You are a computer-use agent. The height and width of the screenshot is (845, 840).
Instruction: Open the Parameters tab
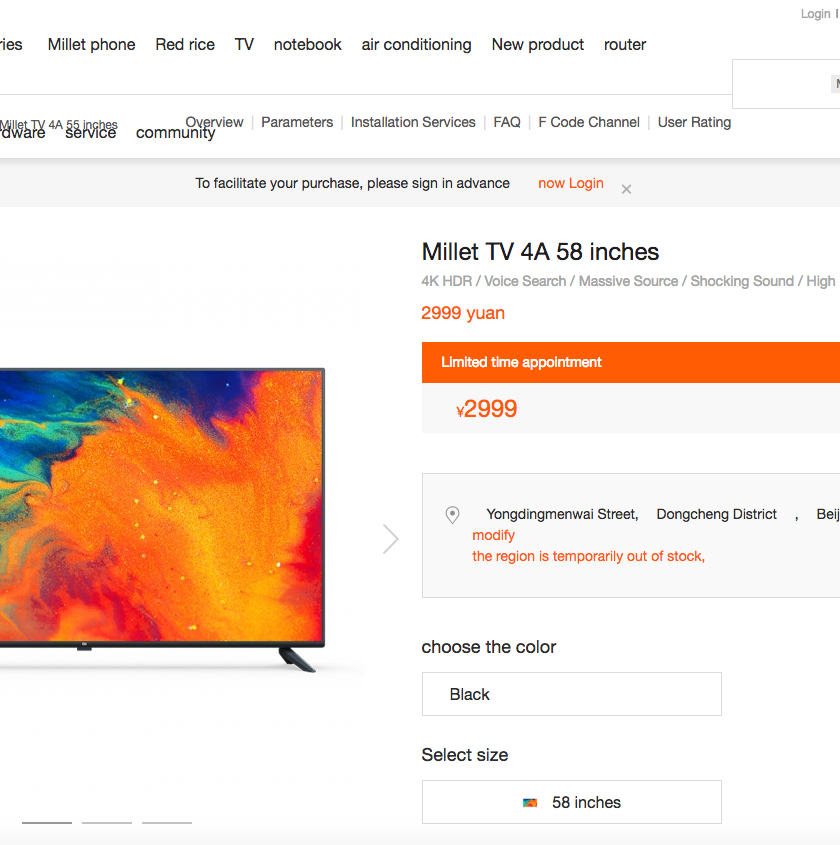(297, 122)
